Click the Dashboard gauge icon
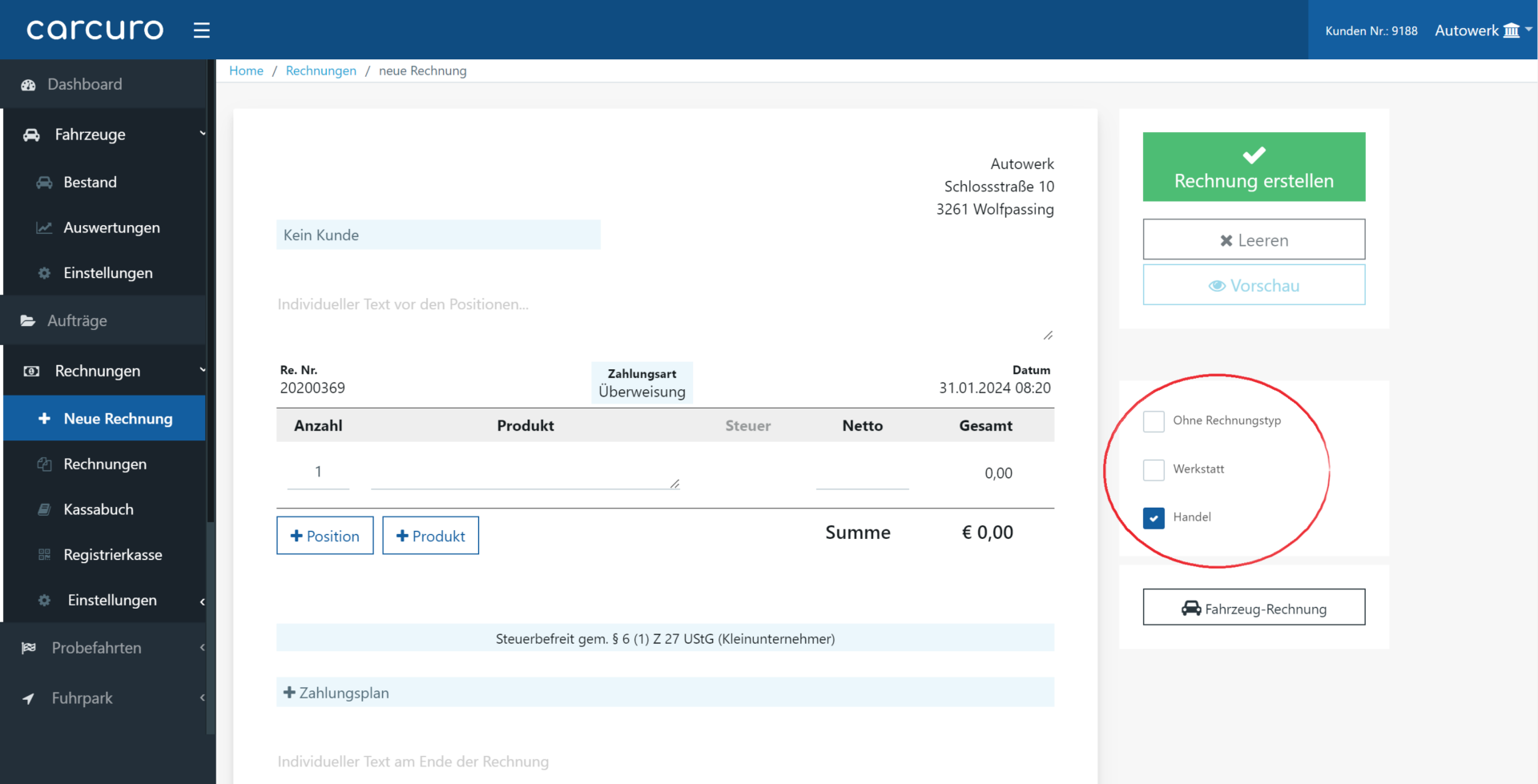Viewport: 1538px width, 784px height. [x=28, y=85]
